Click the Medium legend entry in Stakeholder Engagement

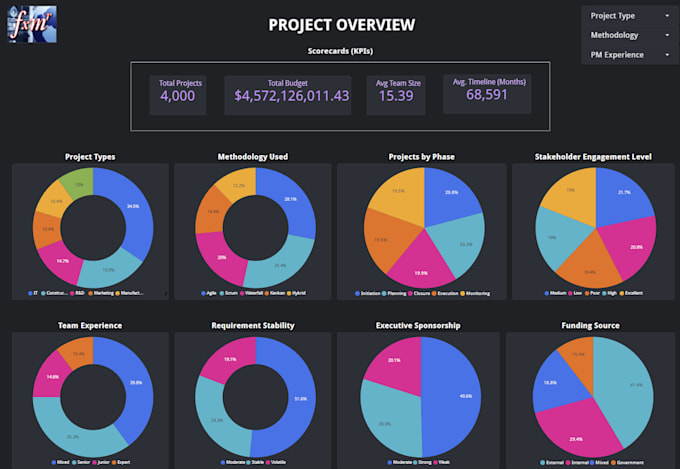click(556, 293)
